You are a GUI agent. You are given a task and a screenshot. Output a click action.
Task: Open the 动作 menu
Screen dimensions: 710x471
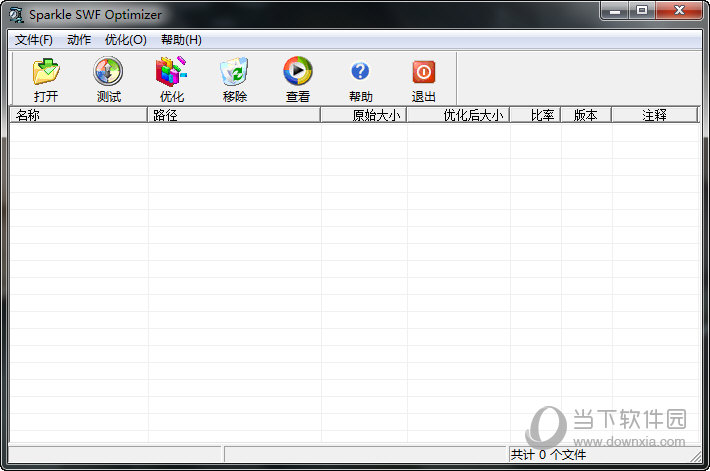click(79, 40)
